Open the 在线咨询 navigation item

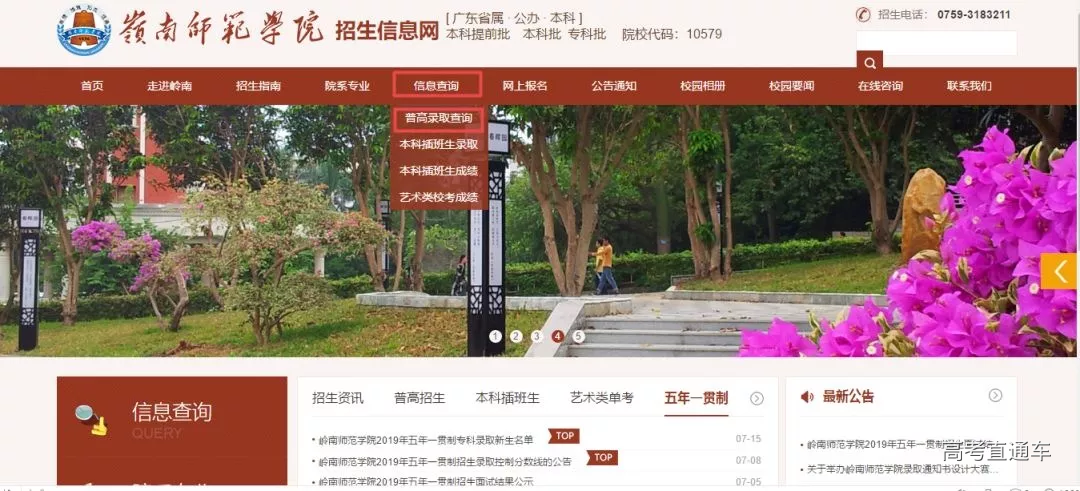[880, 86]
